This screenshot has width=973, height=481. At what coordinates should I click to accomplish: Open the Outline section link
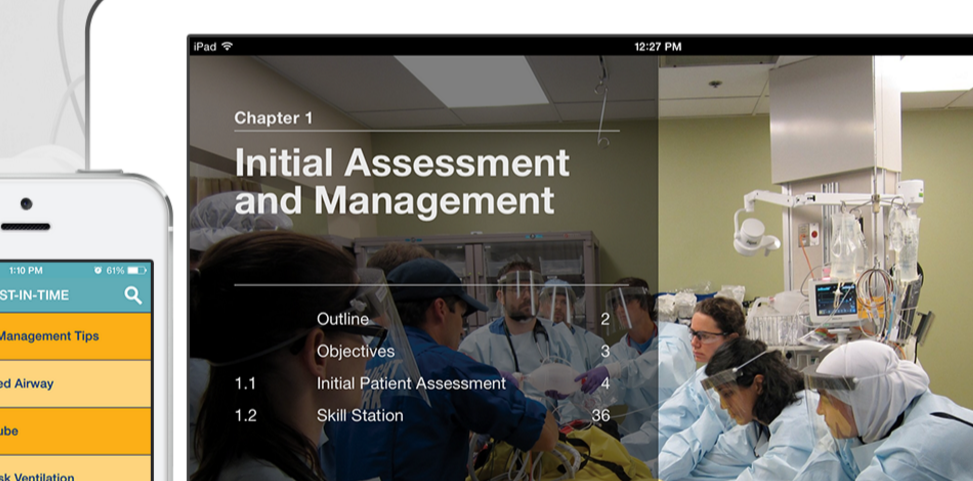[342, 319]
